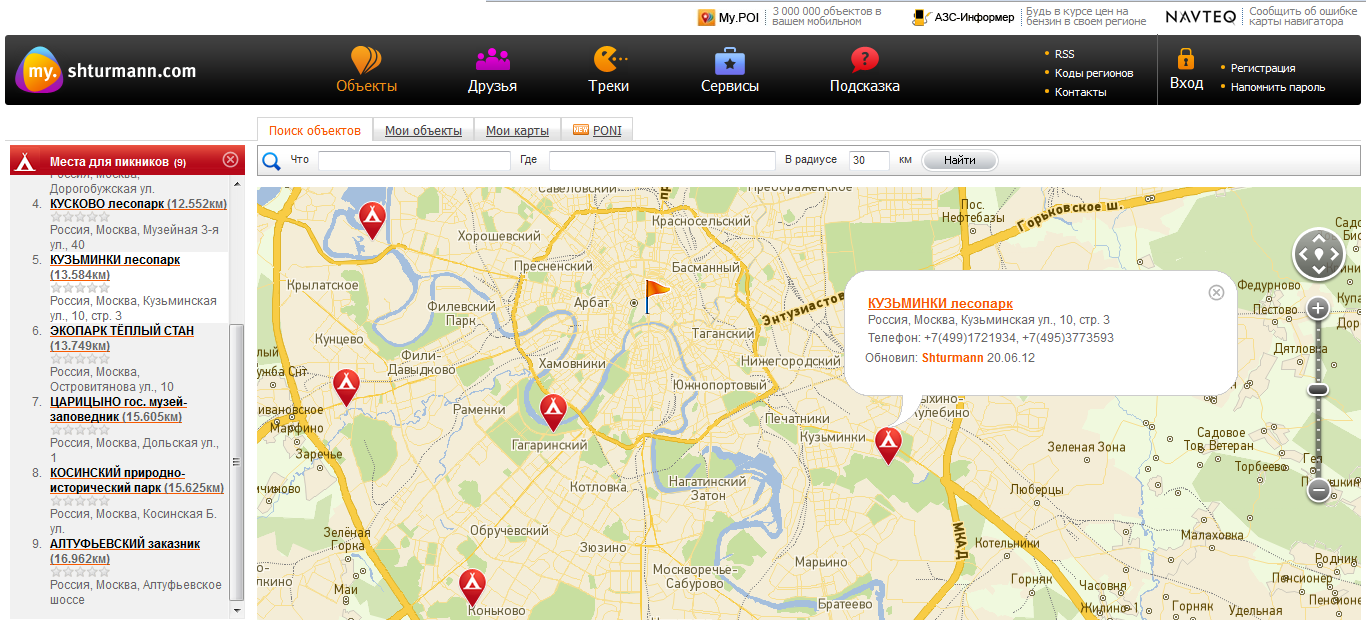Select the picnic marker near Кунцево
The width and height of the screenshot is (1366, 620).
[347, 387]
